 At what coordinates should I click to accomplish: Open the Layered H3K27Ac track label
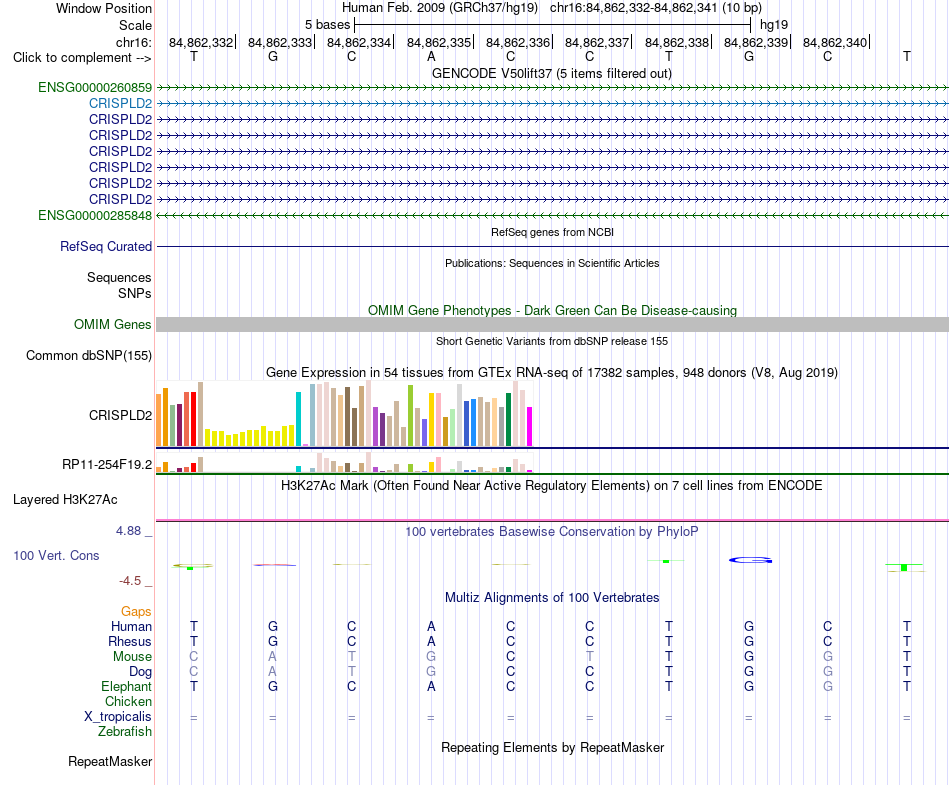[65, 500]
